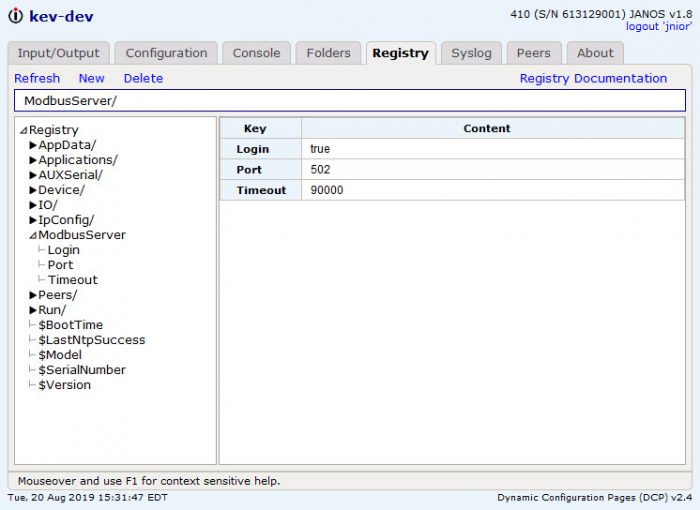Expand the AUXSerial/ tree arrow

tap(33, 175)
